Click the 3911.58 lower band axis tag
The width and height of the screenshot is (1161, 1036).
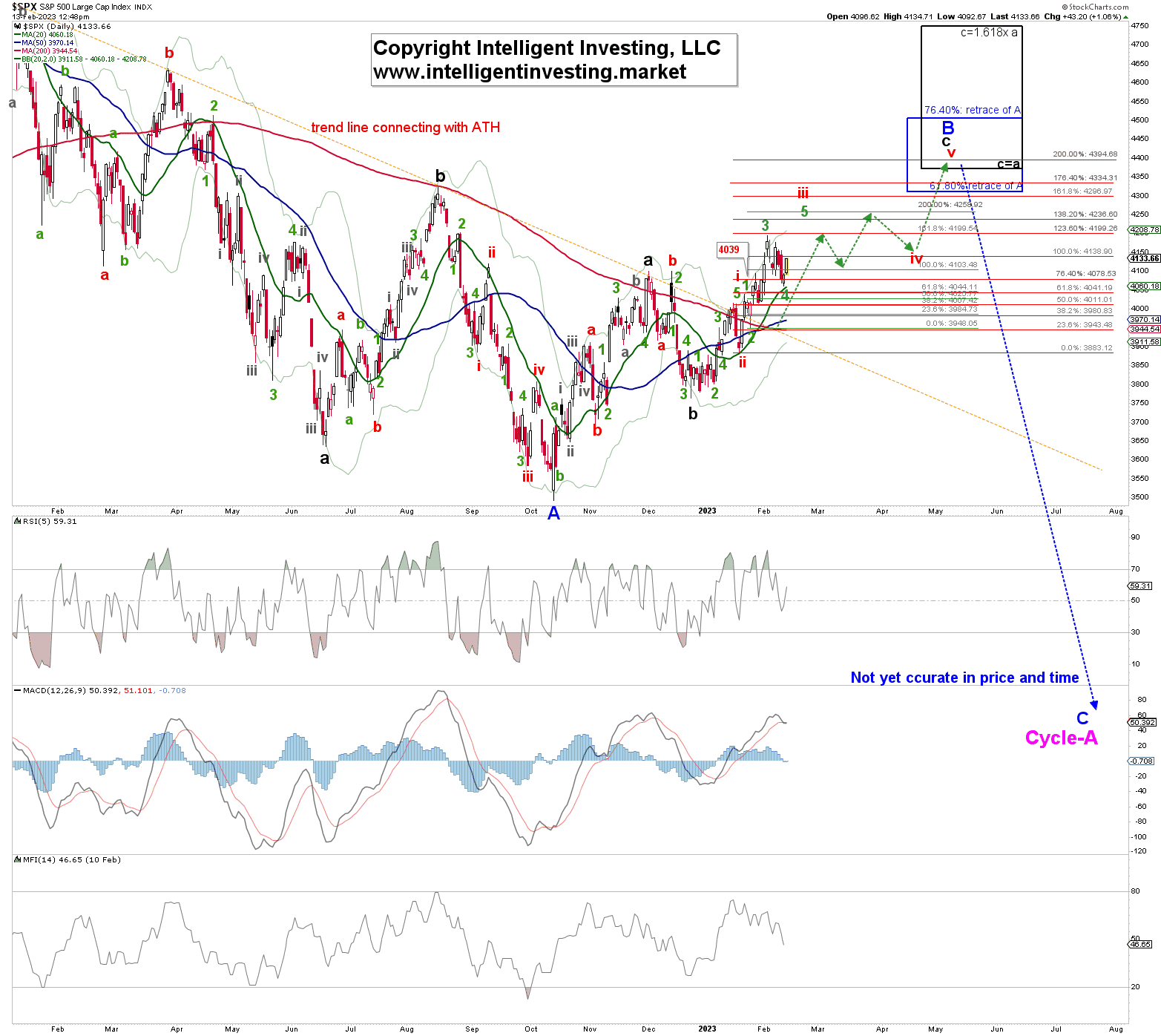[1145, 342]
